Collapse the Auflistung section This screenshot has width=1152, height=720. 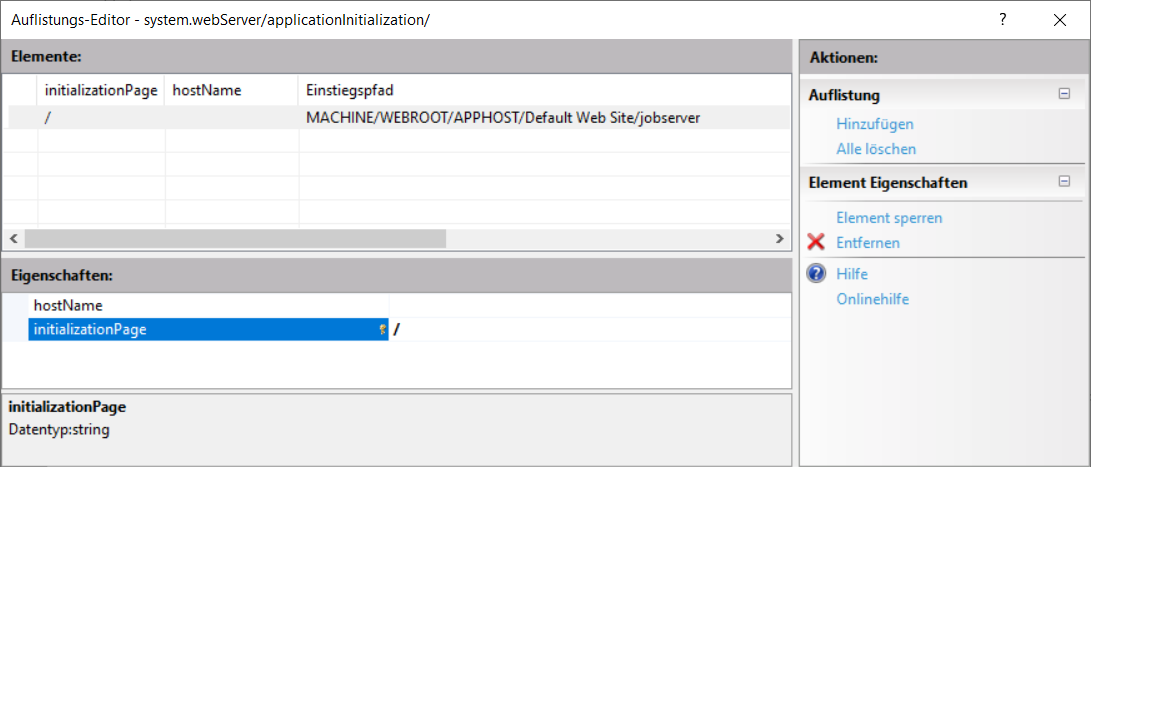tap(1064, 95)
